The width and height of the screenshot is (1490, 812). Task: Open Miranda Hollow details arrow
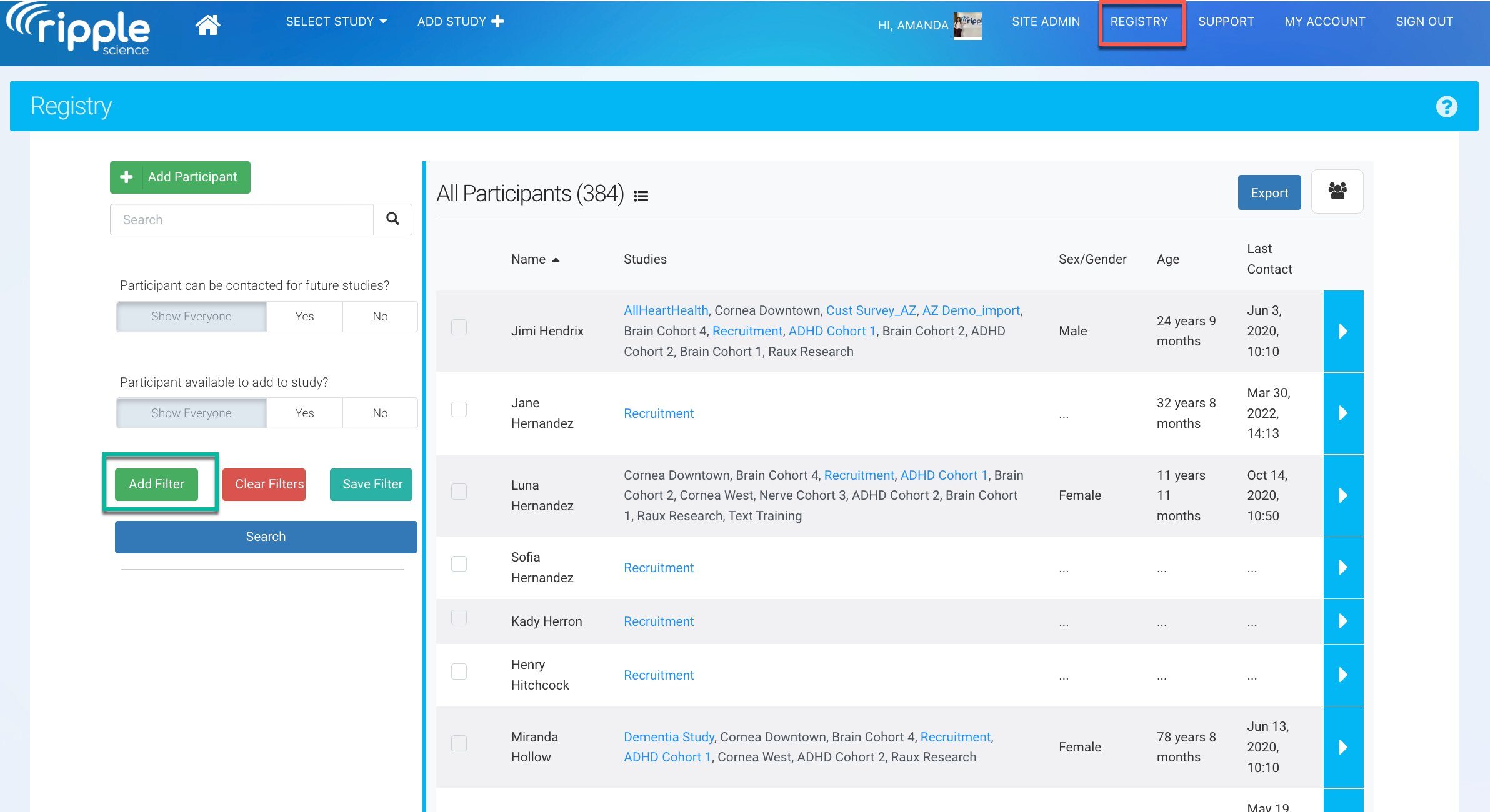1342,747
